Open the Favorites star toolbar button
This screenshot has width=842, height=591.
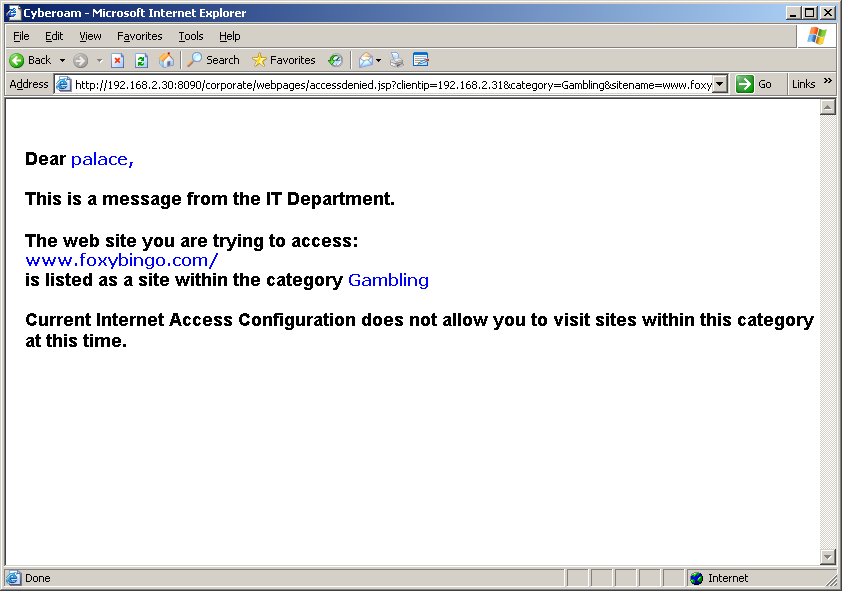click(x=284, y=60)
